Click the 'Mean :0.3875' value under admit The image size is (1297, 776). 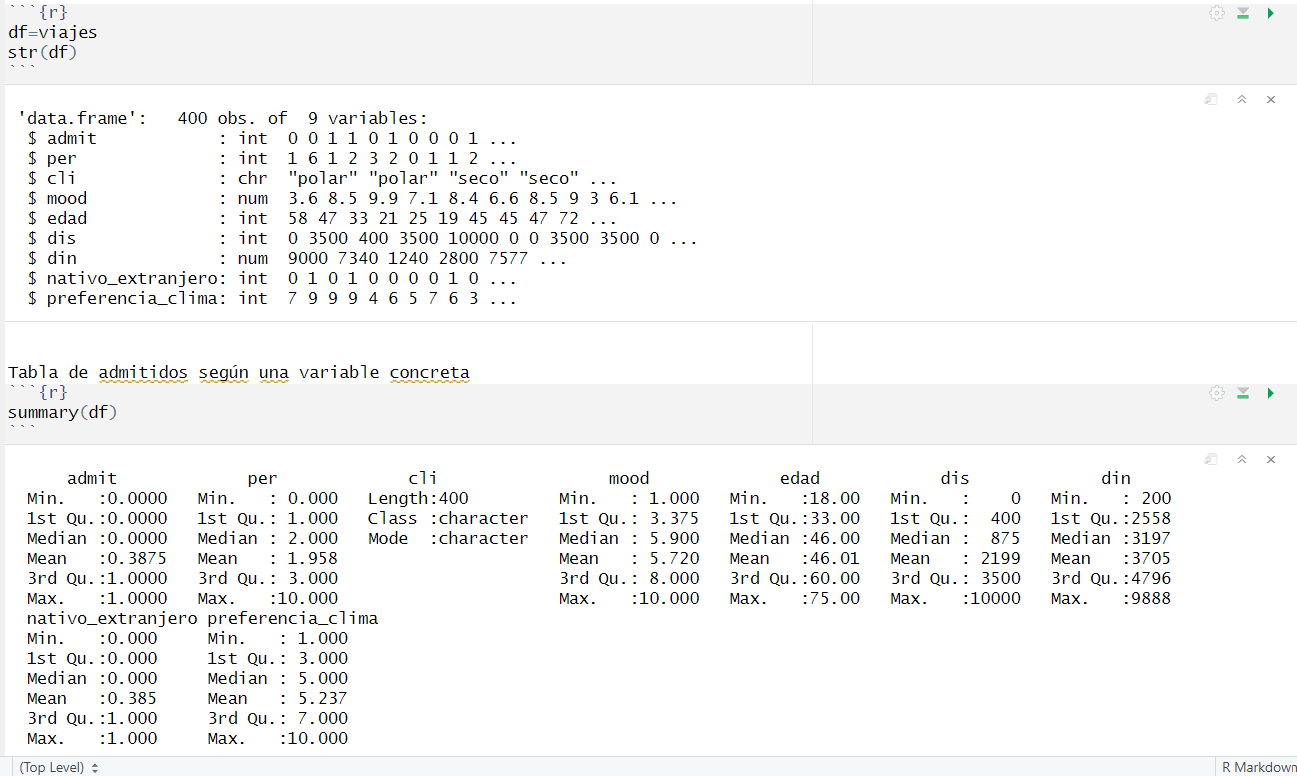[x=97, y=558]
